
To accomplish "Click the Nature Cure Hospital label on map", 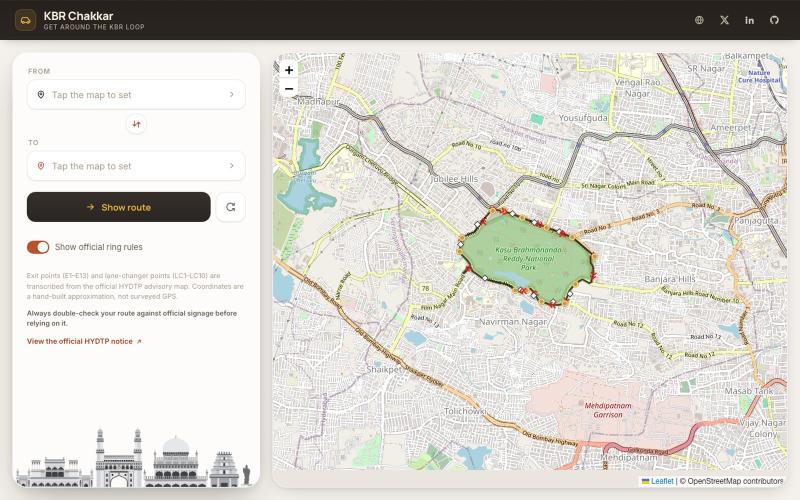I will 759,77.
